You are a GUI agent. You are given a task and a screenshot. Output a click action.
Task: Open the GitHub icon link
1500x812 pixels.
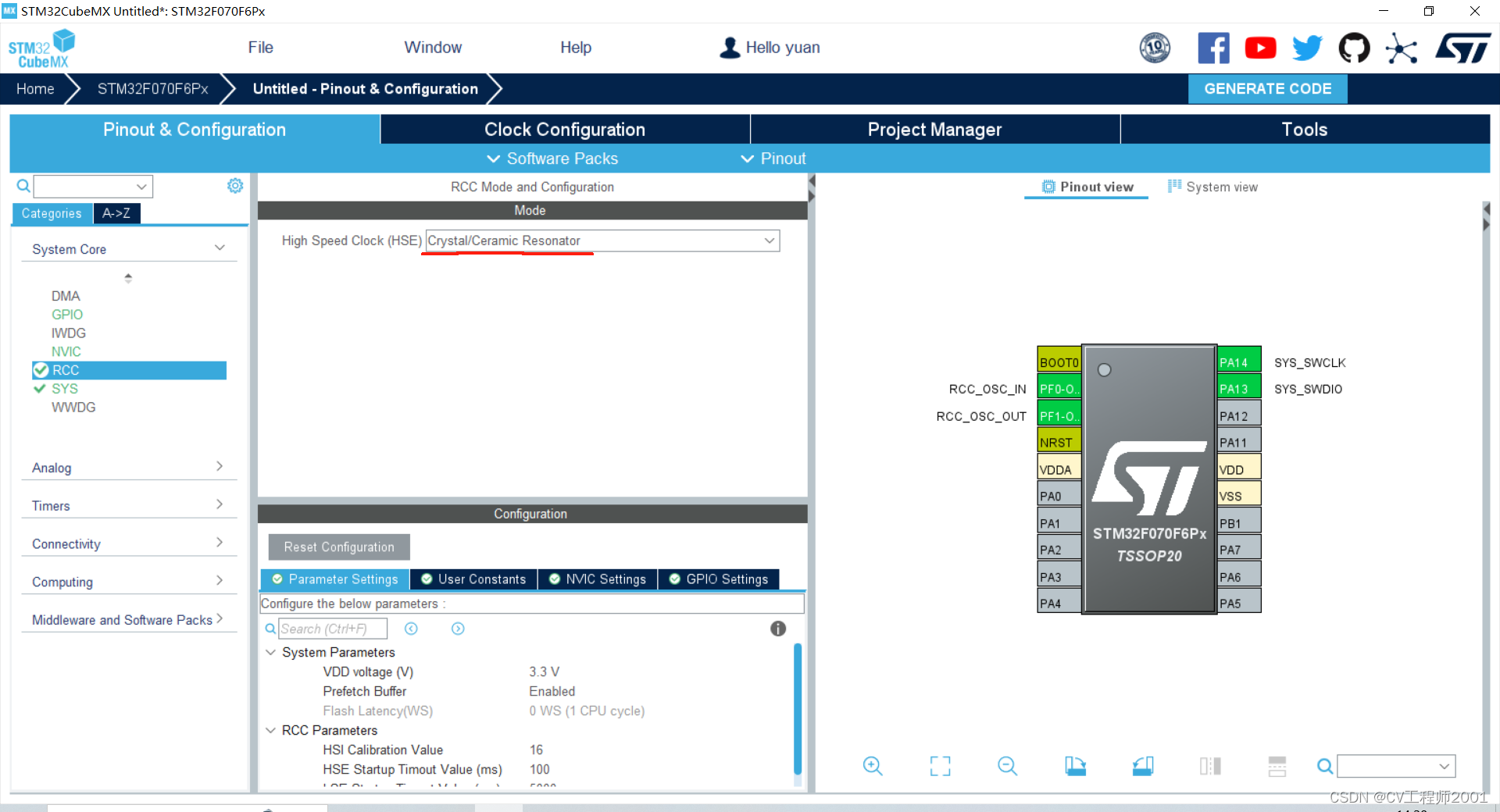click(1354, 48)
